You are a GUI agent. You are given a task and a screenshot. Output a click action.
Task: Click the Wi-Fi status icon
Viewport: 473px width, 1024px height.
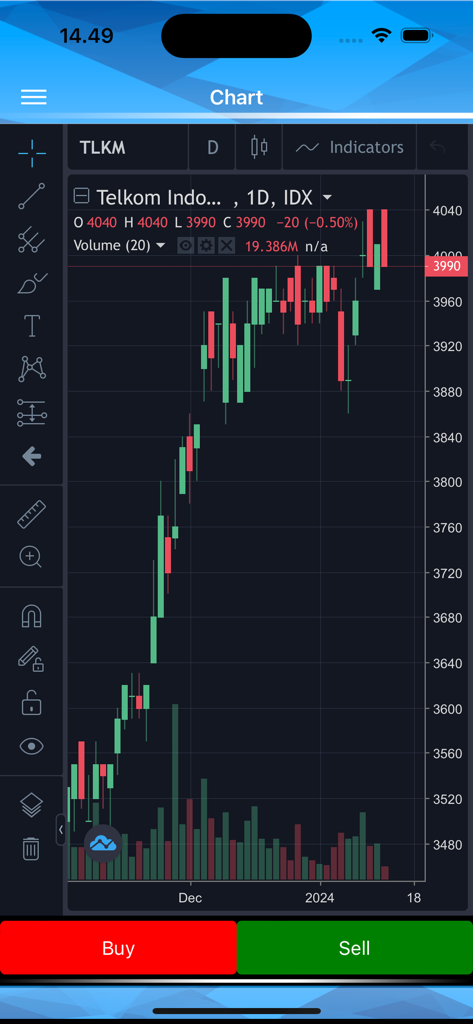pos(380,35)
